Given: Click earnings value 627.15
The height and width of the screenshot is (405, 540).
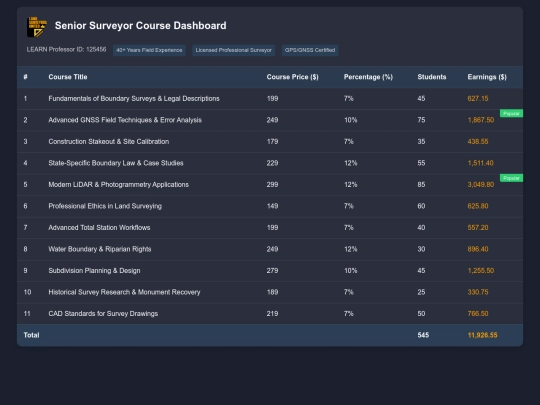Looking at the screenshot, I should tap(478, 98).
